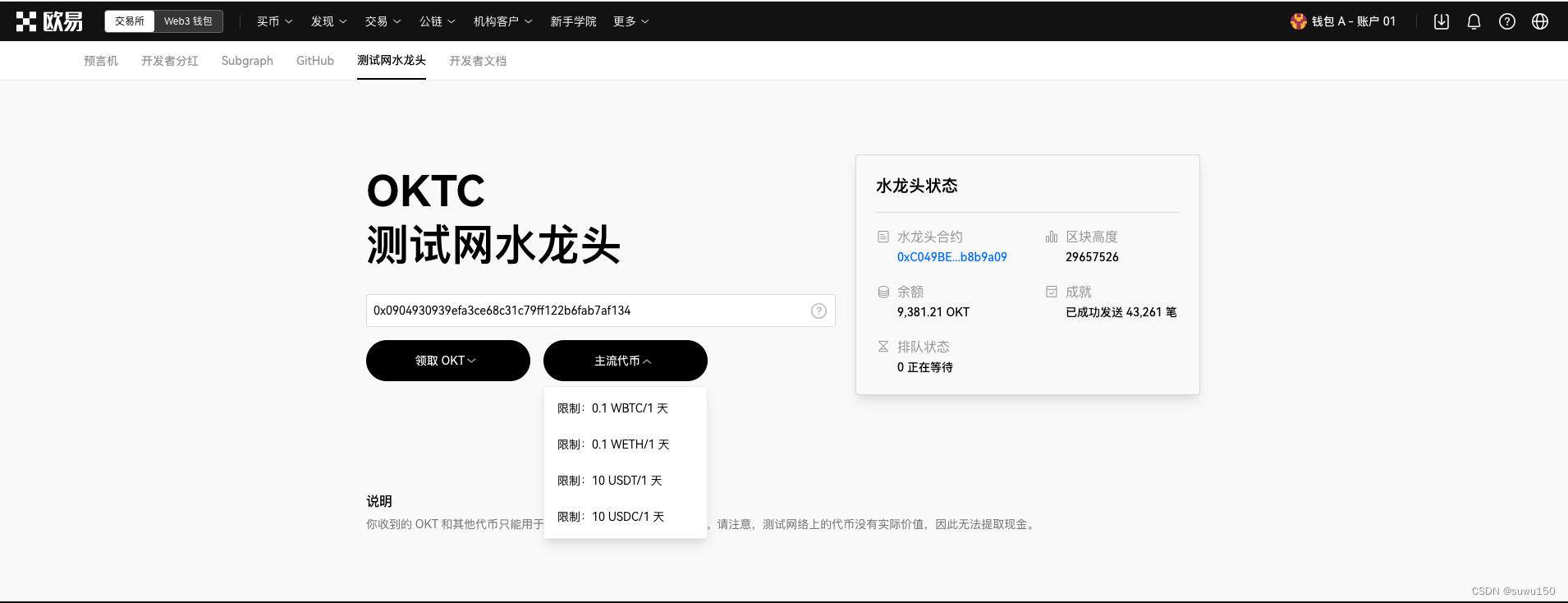This screenshot has height=603, width=1568.
Task: Click the 已成功发送 43,261 笔 text
Action: (1121, 312)
